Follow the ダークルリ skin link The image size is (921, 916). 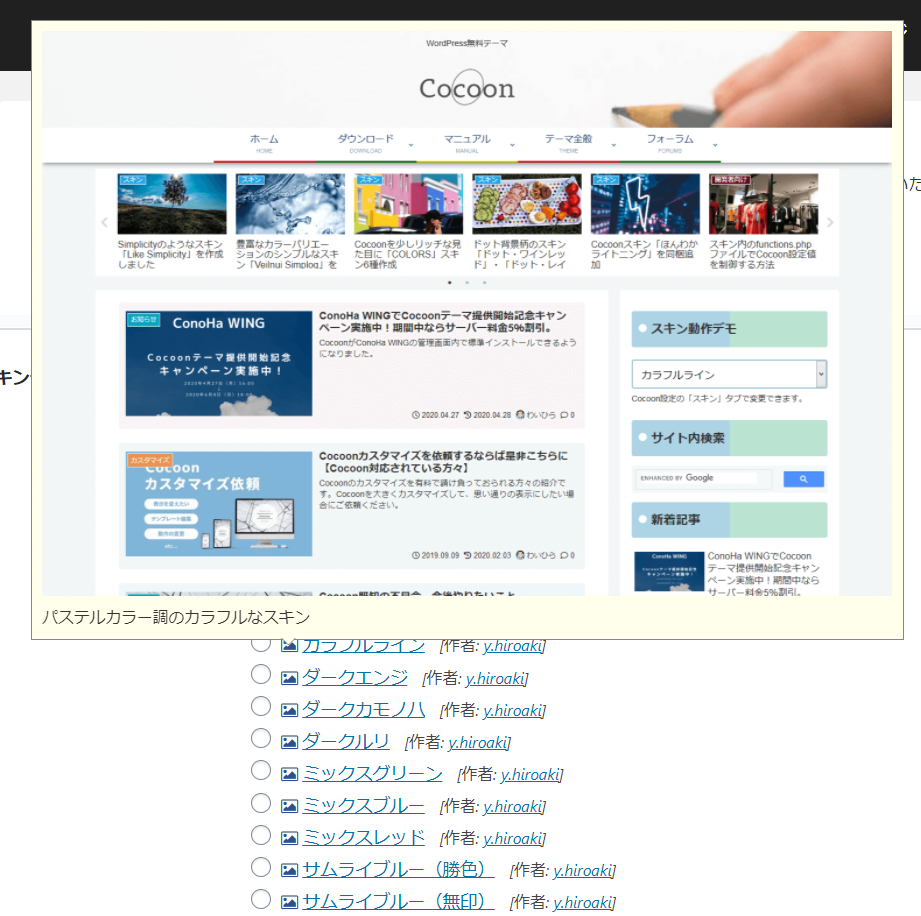346,741
